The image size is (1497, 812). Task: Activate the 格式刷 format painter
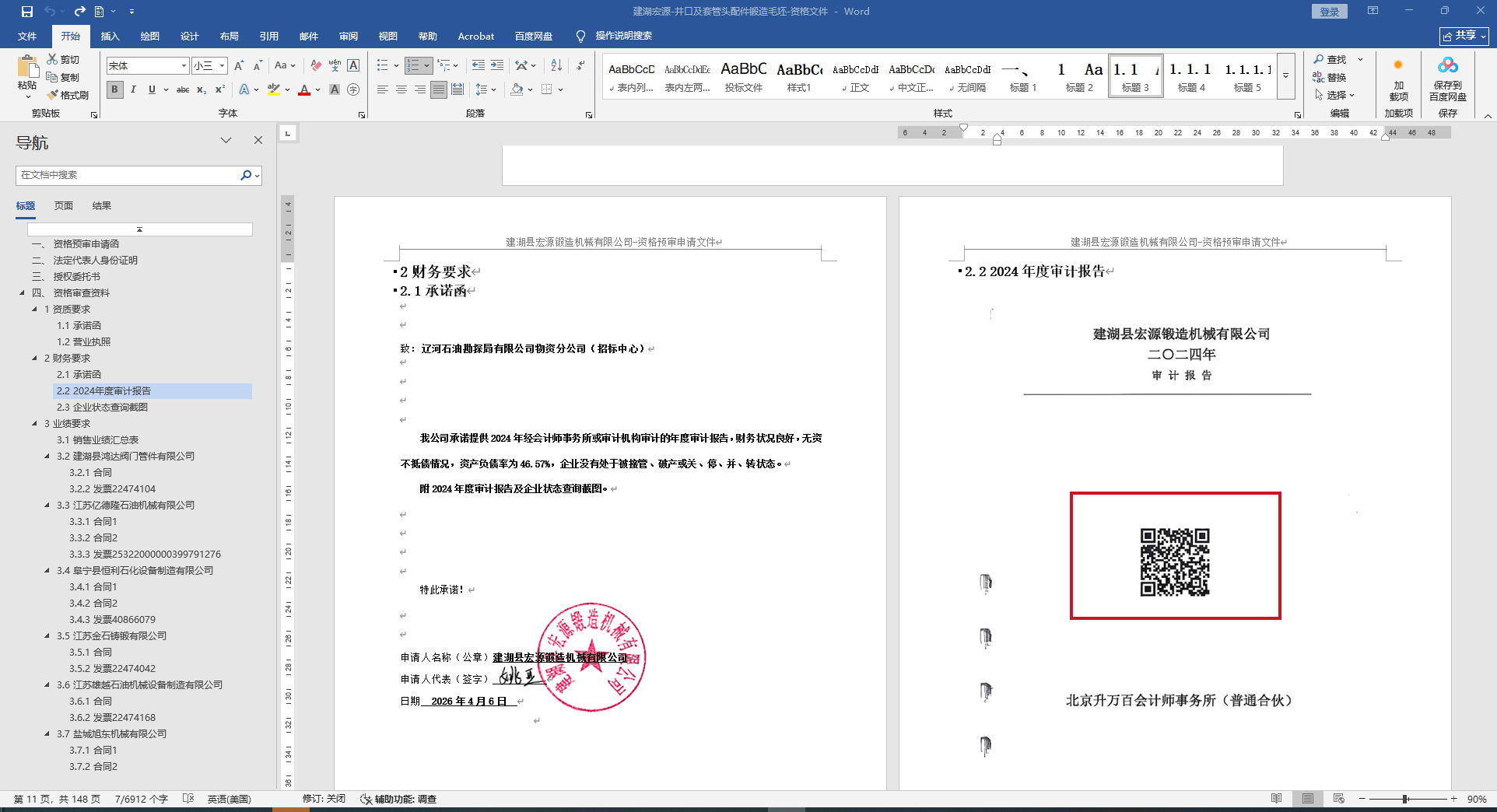pos(68,95)
